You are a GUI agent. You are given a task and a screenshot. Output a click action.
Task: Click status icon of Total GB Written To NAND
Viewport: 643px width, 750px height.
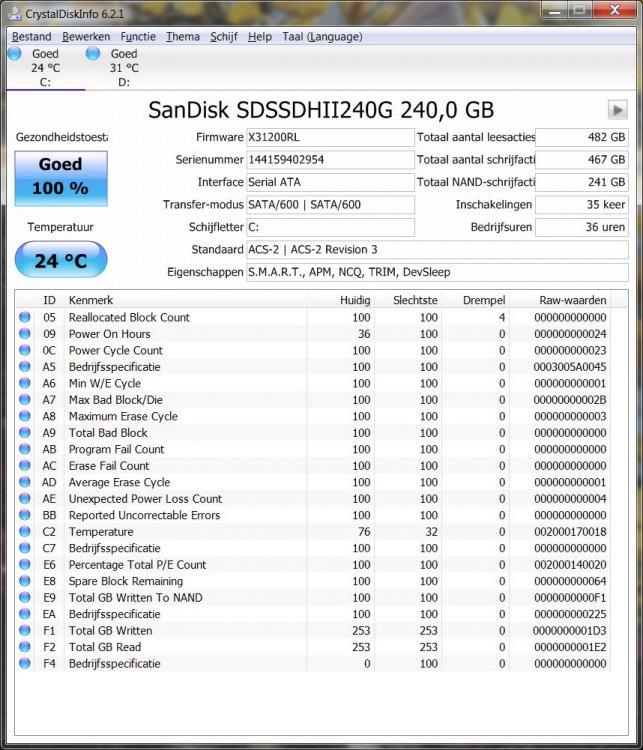(x=24, y=597)
